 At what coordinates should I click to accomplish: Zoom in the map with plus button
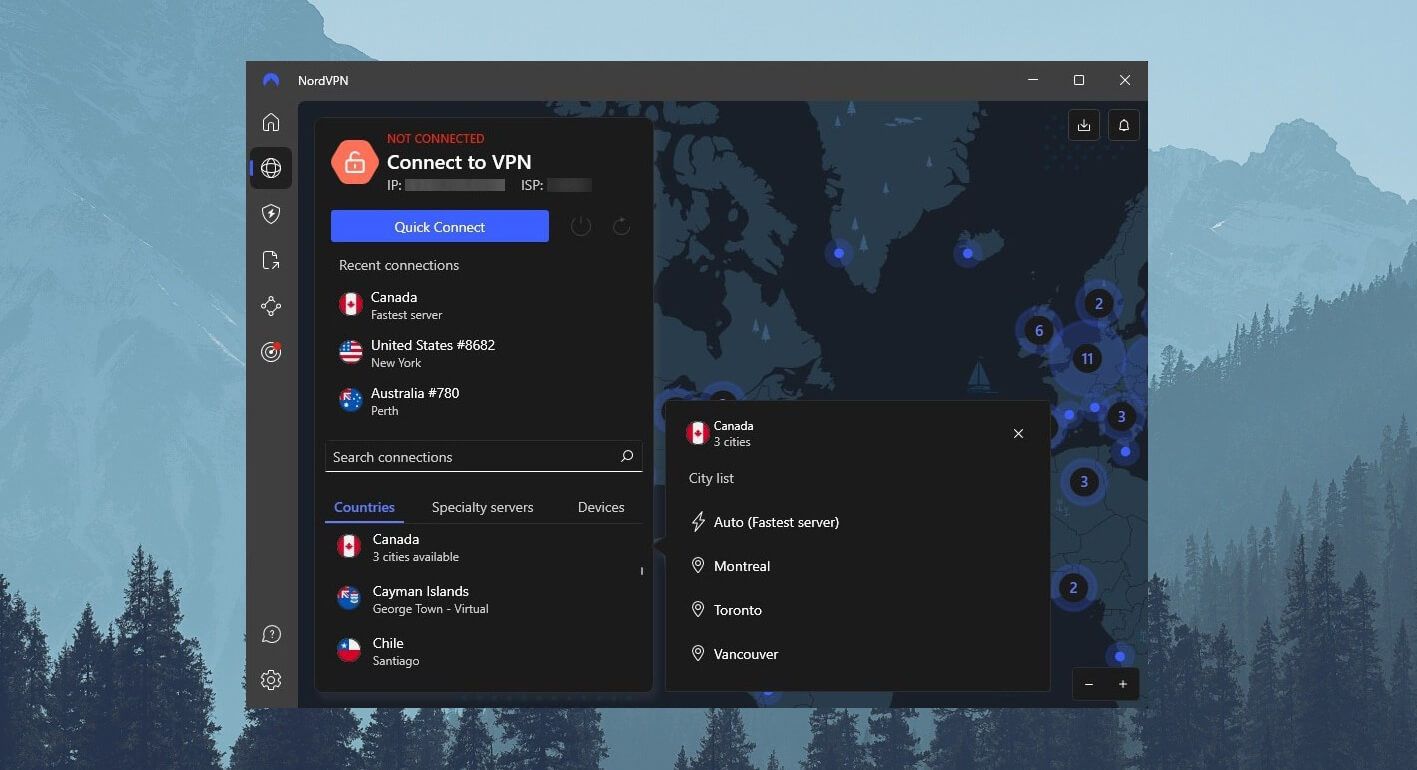pos(1123,684)
